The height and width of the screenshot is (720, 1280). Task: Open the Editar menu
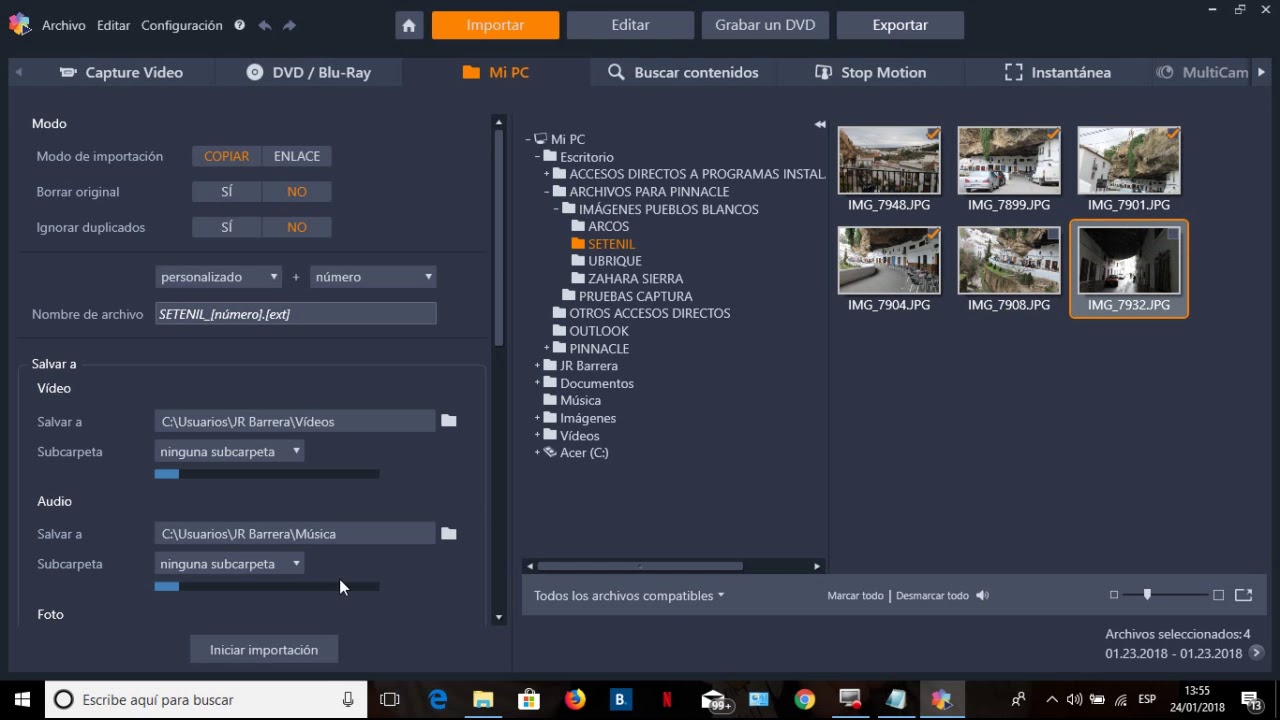click(x=113, y=25)
